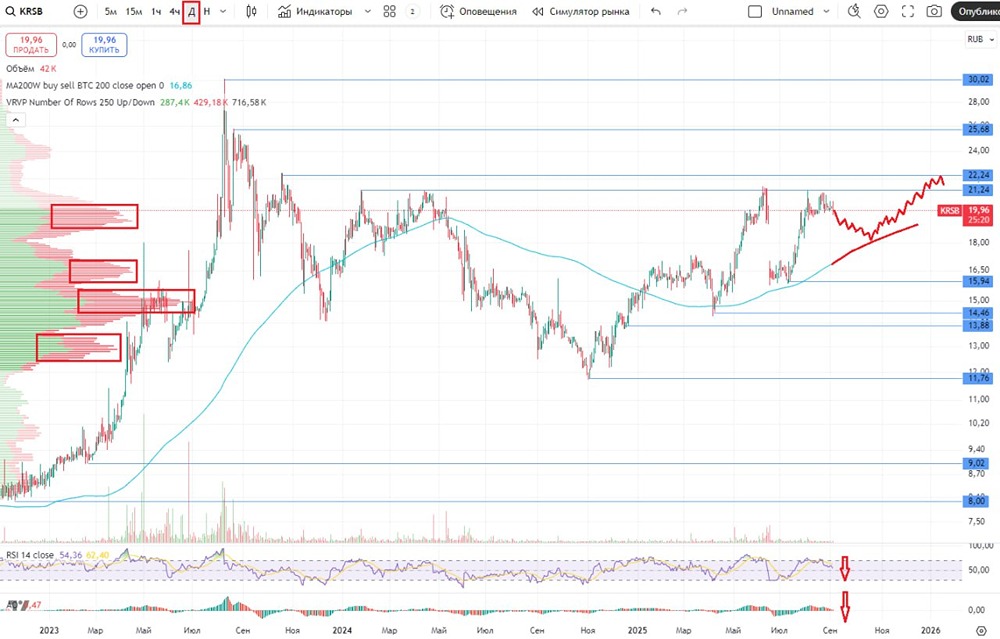1000x639 pixels.
Task: Create alert via Оповещения
Action: point(478,11)
